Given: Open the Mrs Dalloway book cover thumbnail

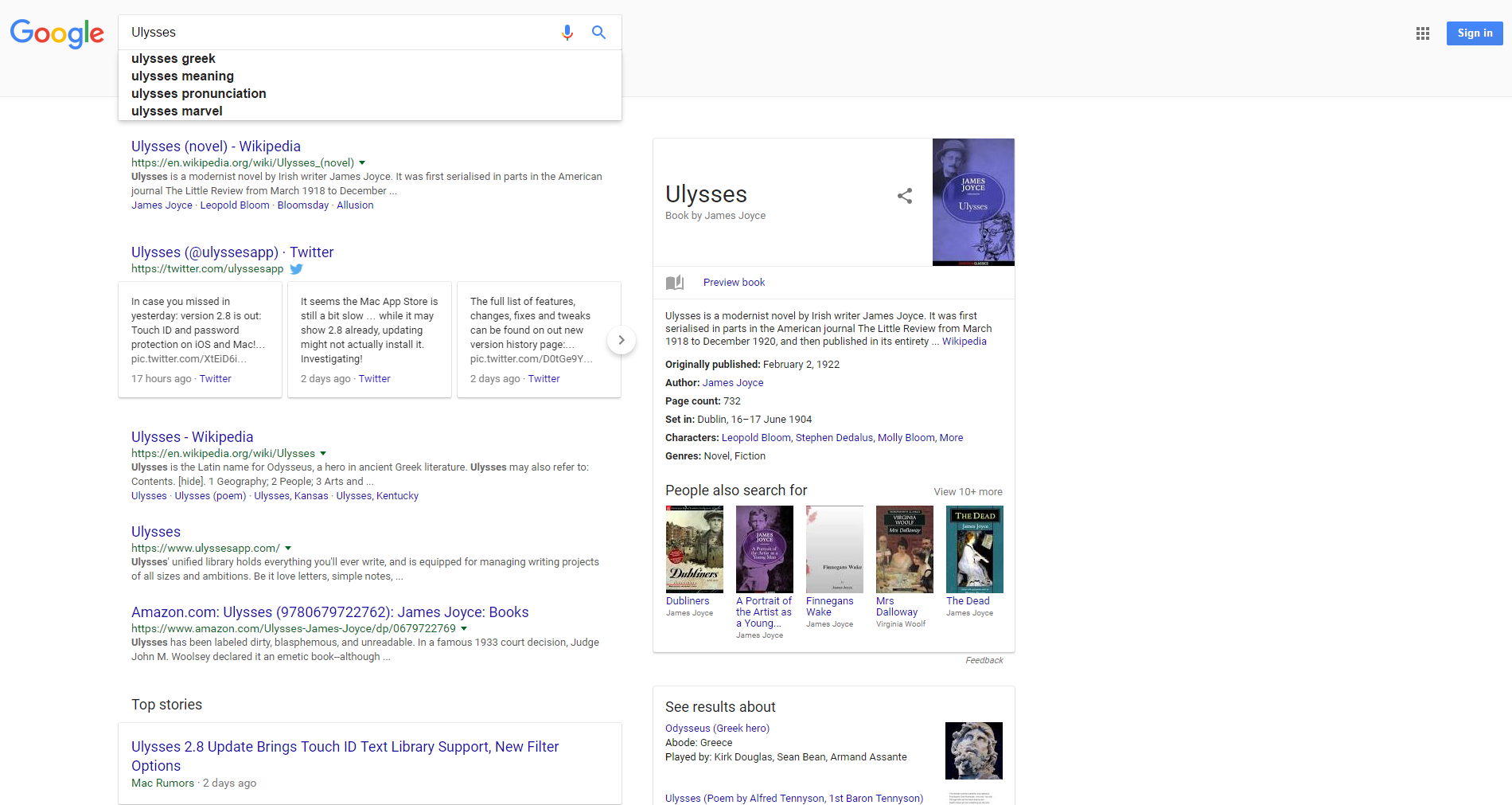Looking at the screenshot, I should [x=905, y=549].
